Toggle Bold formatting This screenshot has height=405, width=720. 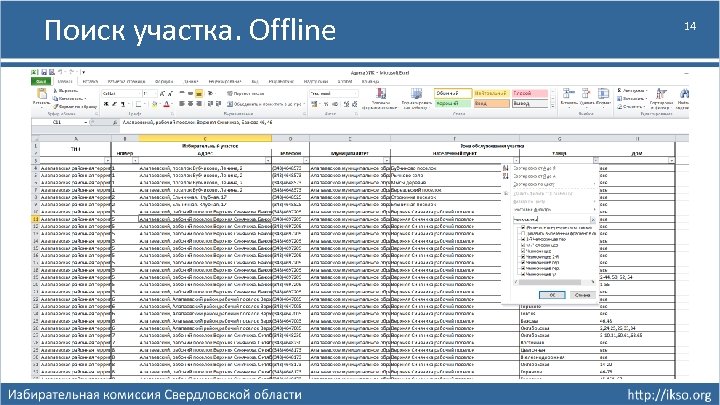click(106, 104)
